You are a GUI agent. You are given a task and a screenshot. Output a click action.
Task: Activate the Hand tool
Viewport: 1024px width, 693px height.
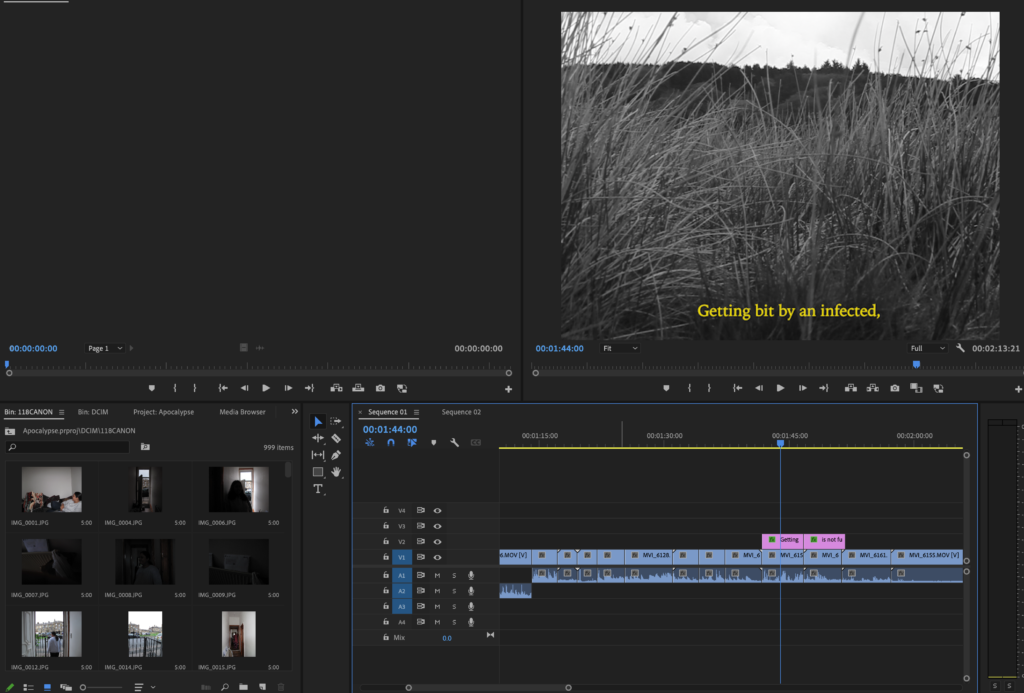[336, 472]
